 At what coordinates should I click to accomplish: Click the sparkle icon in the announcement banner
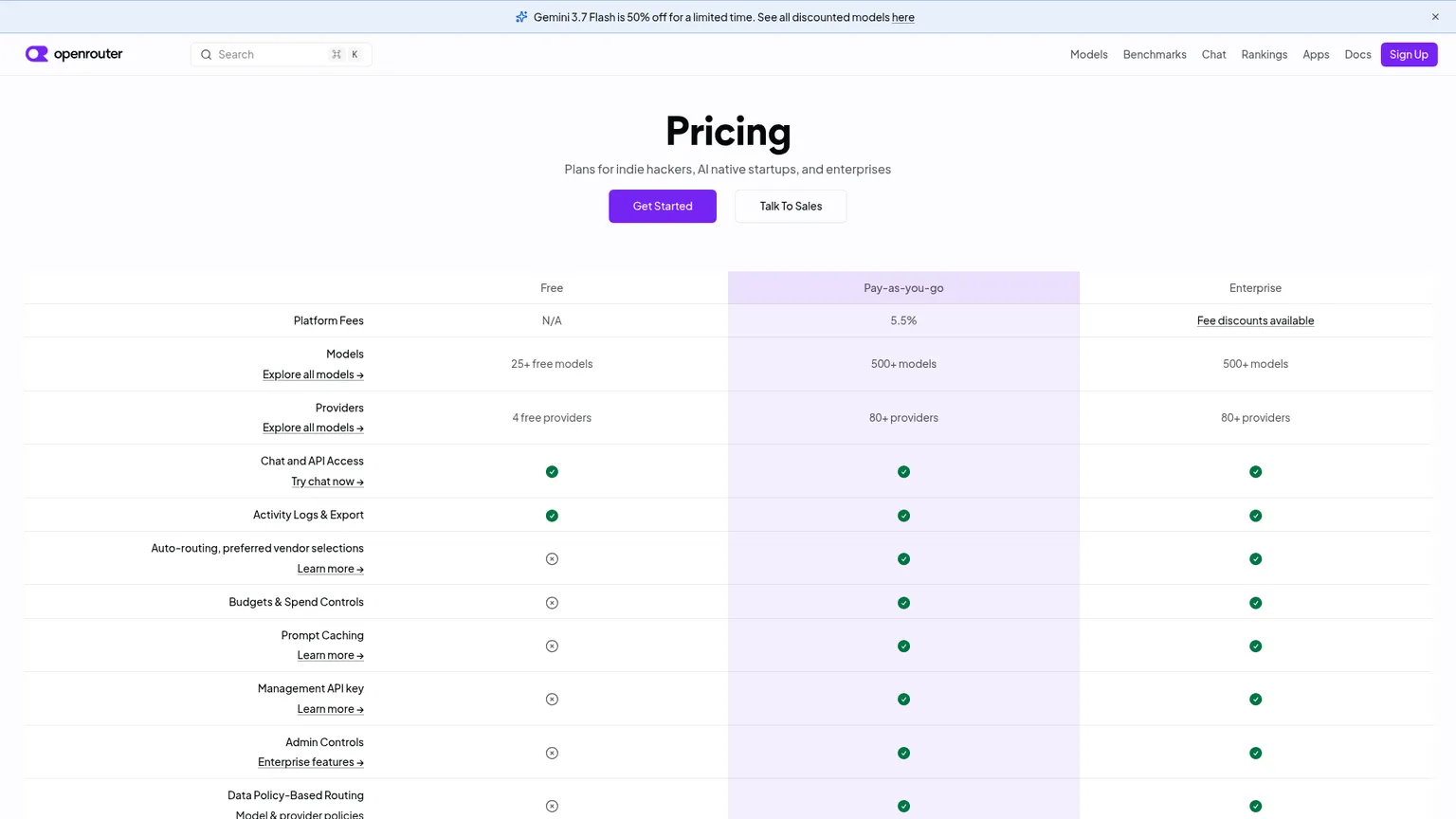point(521,17)
